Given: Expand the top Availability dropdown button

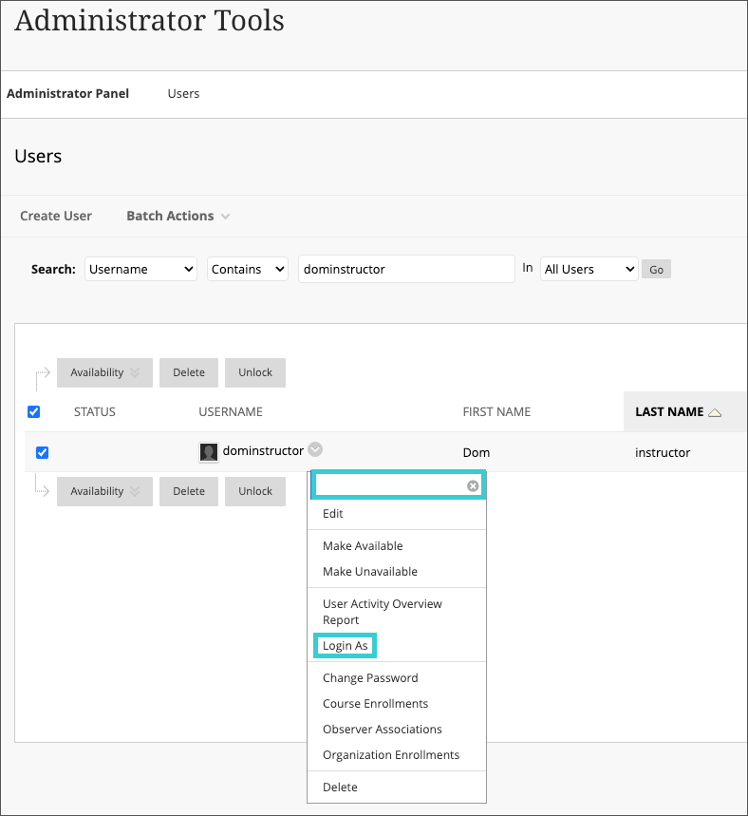Looking at the screenshot, I should tap(104, 373).
